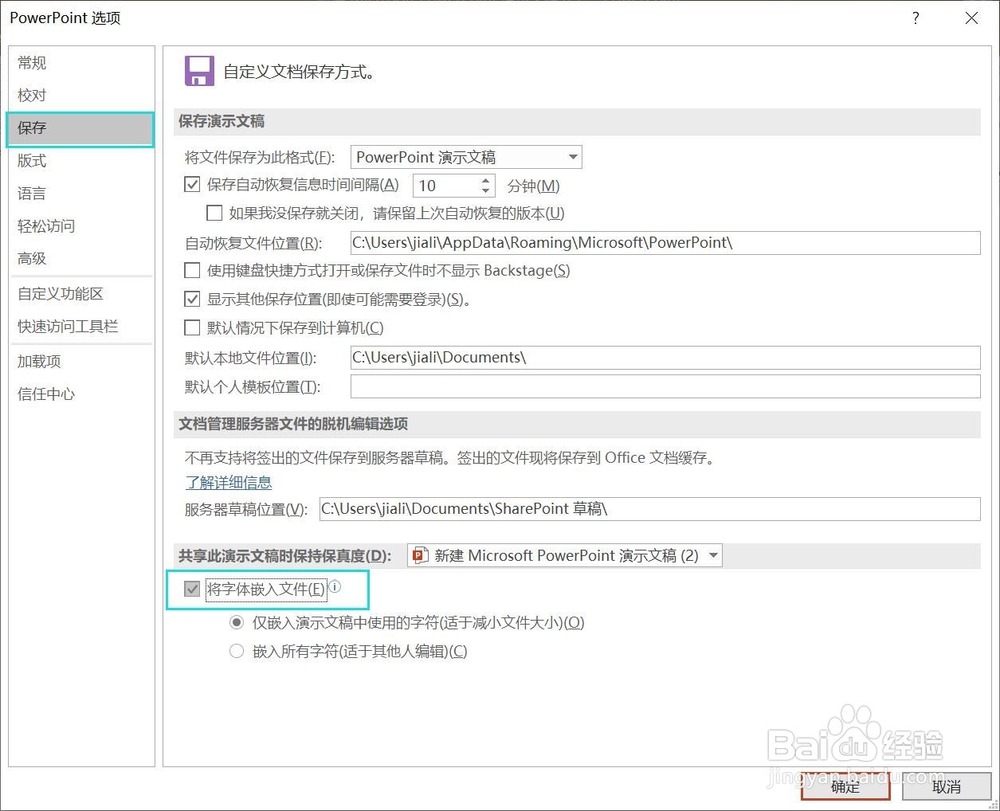
Task: Toggle 显示其他保存位置 checkbox
Action: coord(192,299)
